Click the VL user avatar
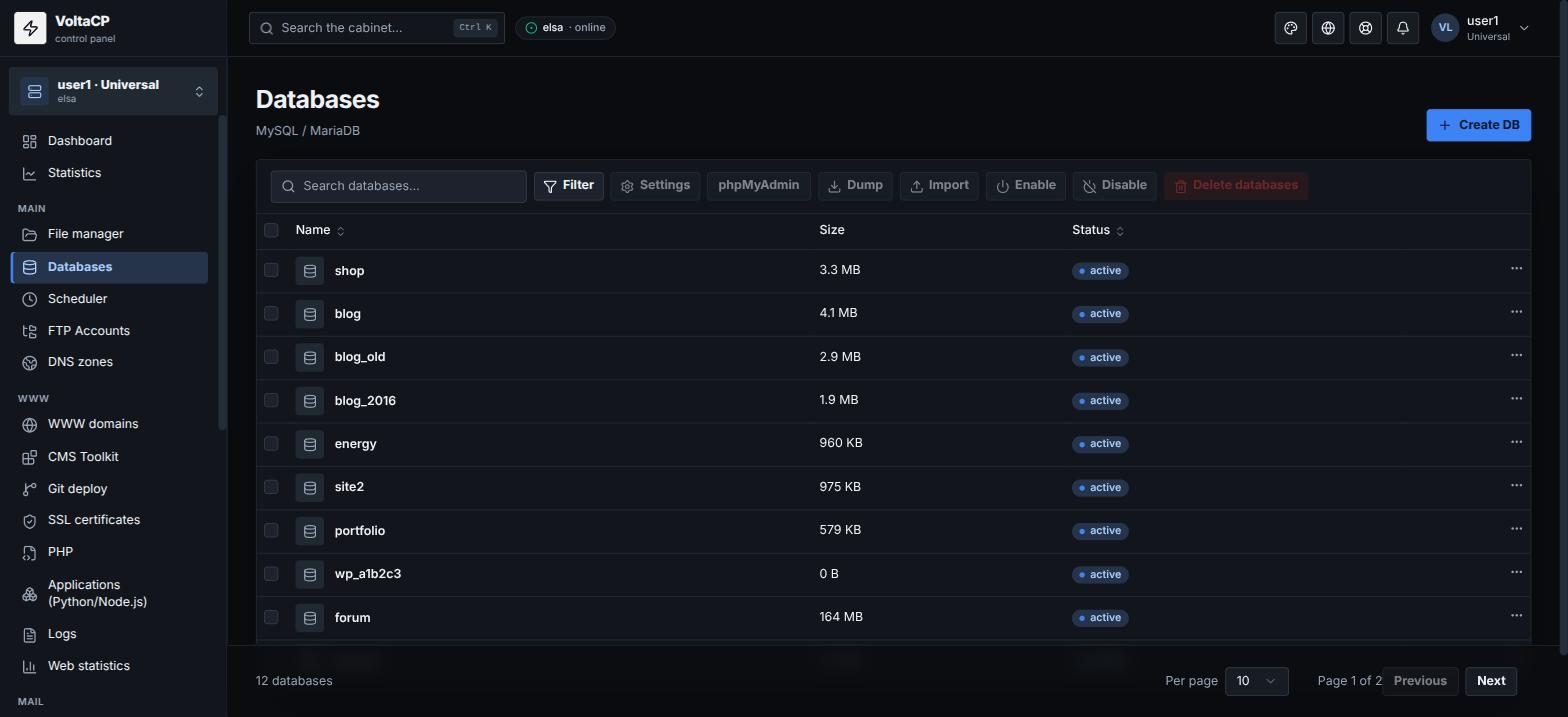The width and height of the screenshot is (1568, 717). (x=1445, y=28)
